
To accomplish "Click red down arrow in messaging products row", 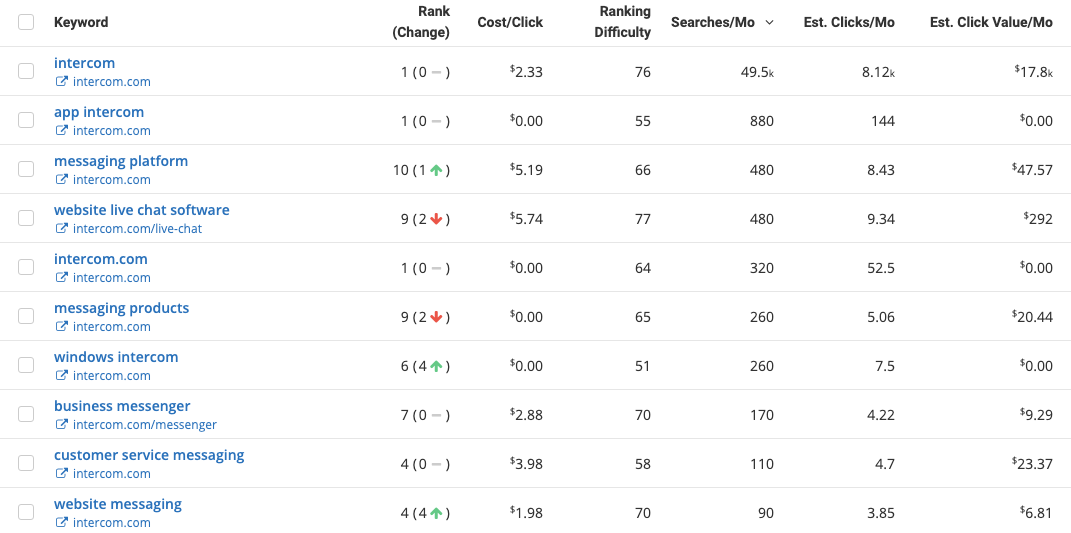I will 436,317.
